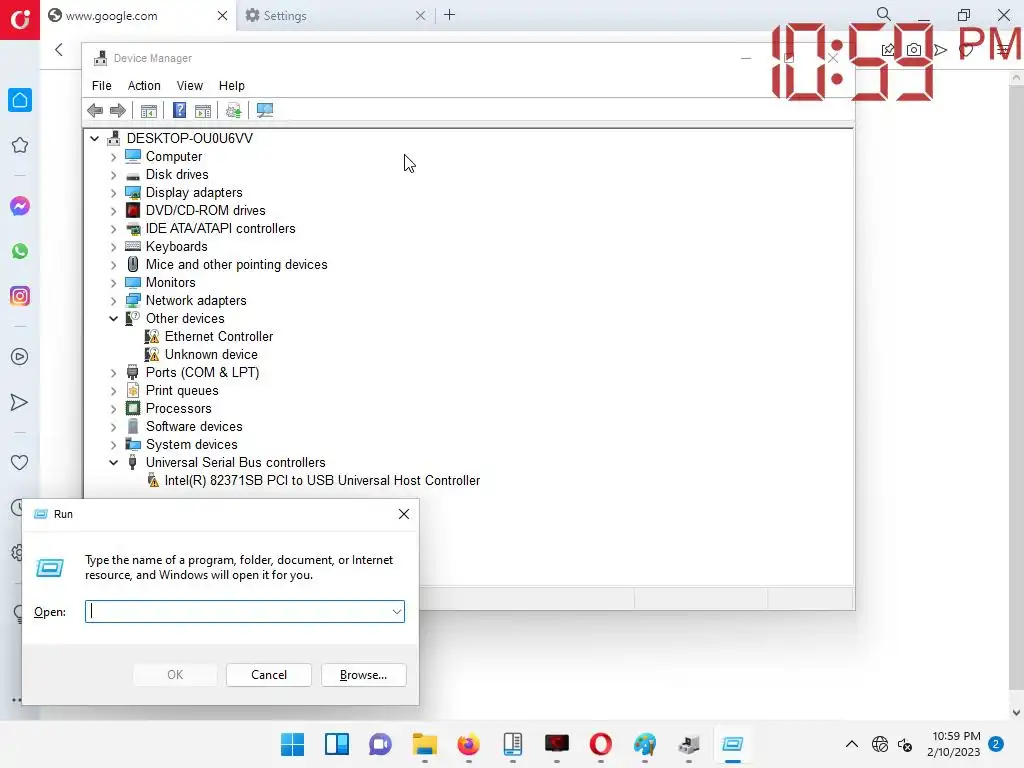
Task: Open the Help icon in Device Manager toolbar
Action: pos(179,110)
